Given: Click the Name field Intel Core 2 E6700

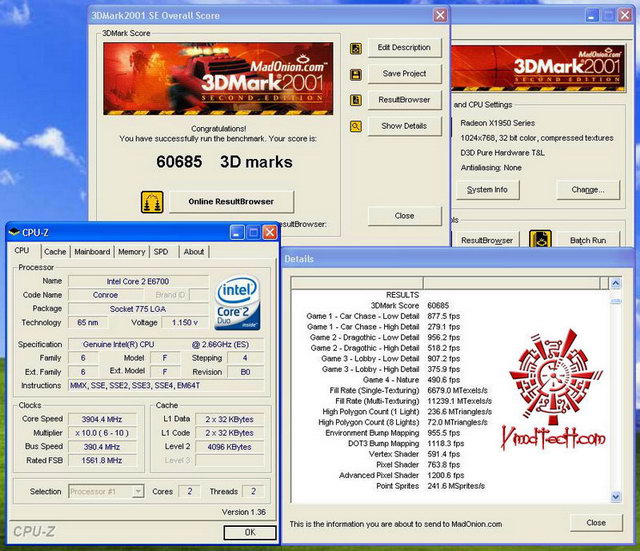Looking at the screenshot, I should click(138, 281).
